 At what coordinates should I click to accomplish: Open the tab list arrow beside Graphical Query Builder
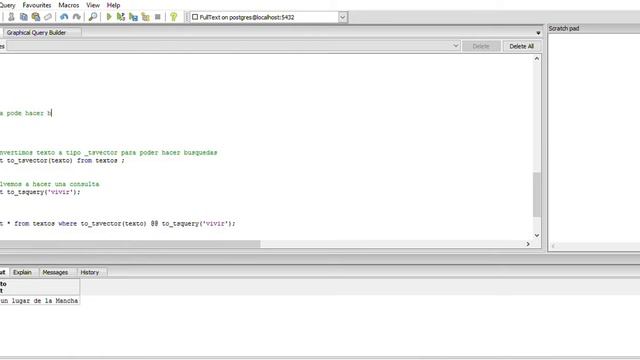pos(538,33)
